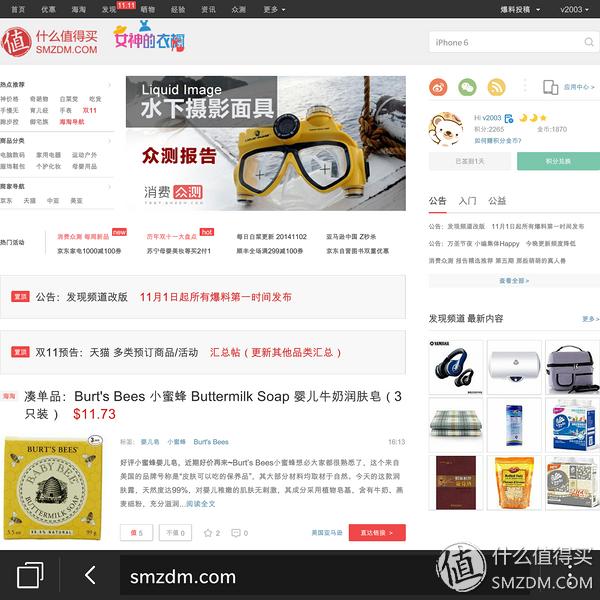Click the red 11.11 badge on 发现

pyautogui.click(x=126, y=5)
